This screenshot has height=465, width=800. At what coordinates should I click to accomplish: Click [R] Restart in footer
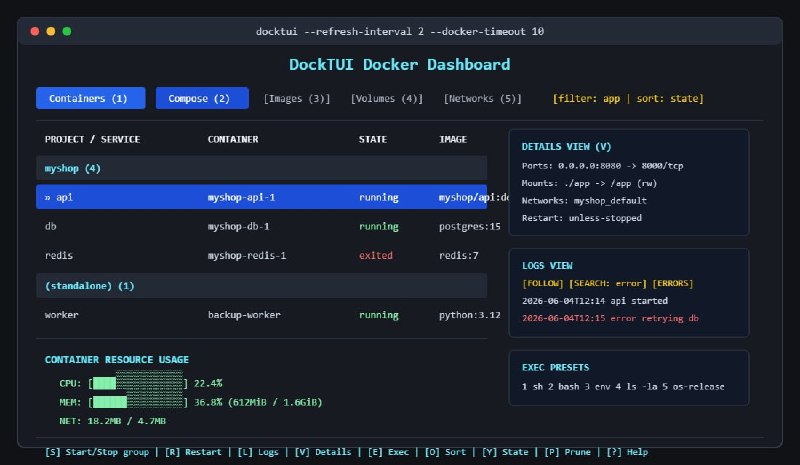(193, 452)
